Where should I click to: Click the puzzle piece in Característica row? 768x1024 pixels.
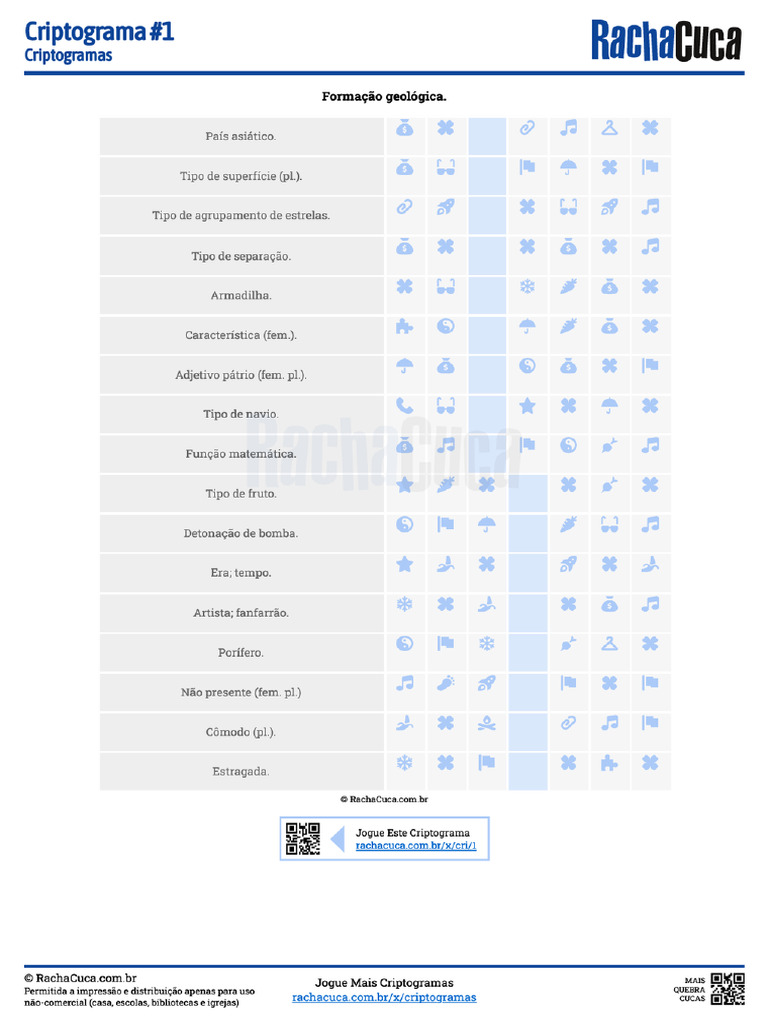[404, 326]
